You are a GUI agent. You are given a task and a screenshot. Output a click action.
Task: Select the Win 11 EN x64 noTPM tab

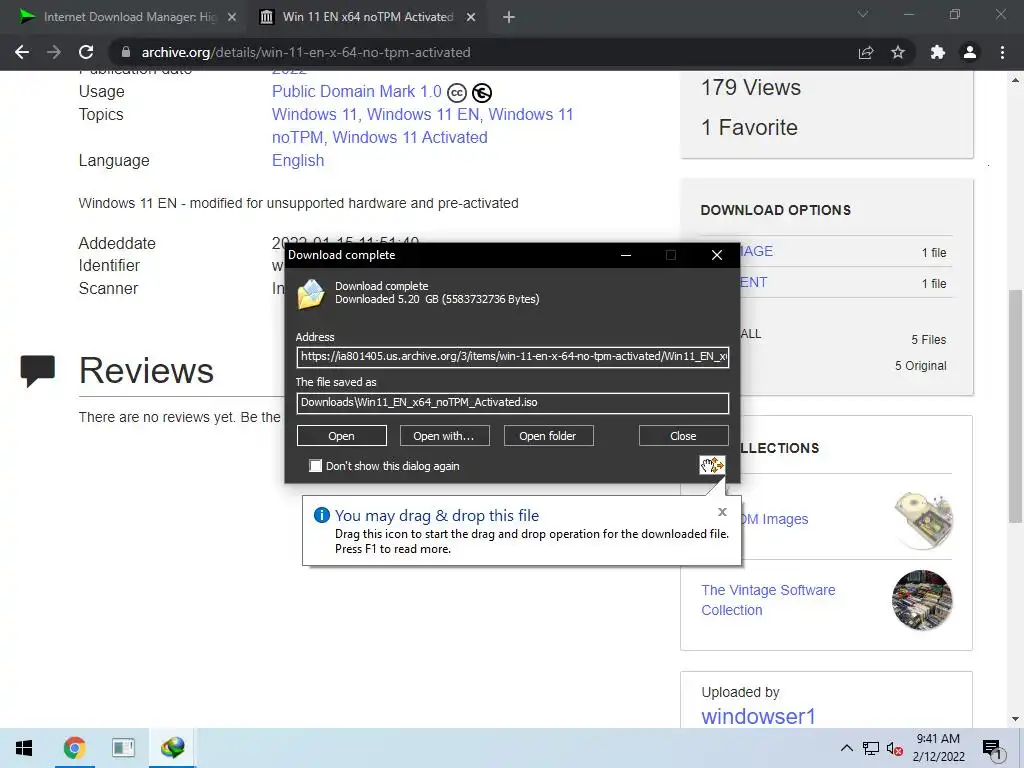(368, 18)
